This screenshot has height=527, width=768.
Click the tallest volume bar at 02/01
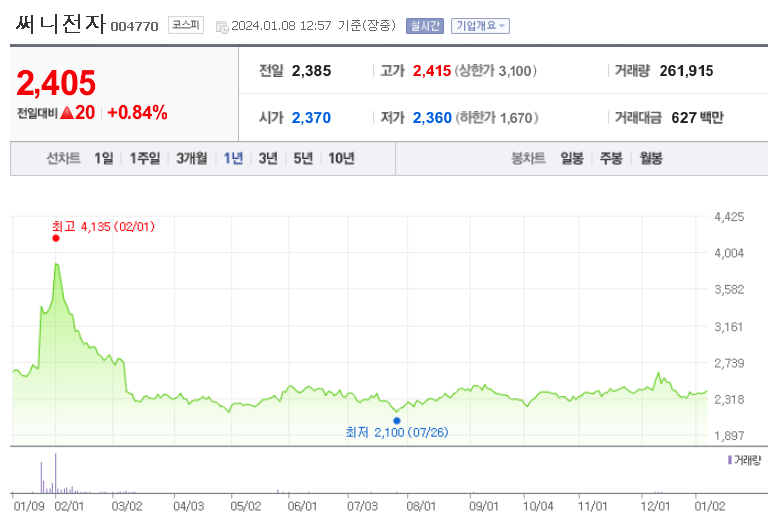pyautogui.click(x=56, y=473)
